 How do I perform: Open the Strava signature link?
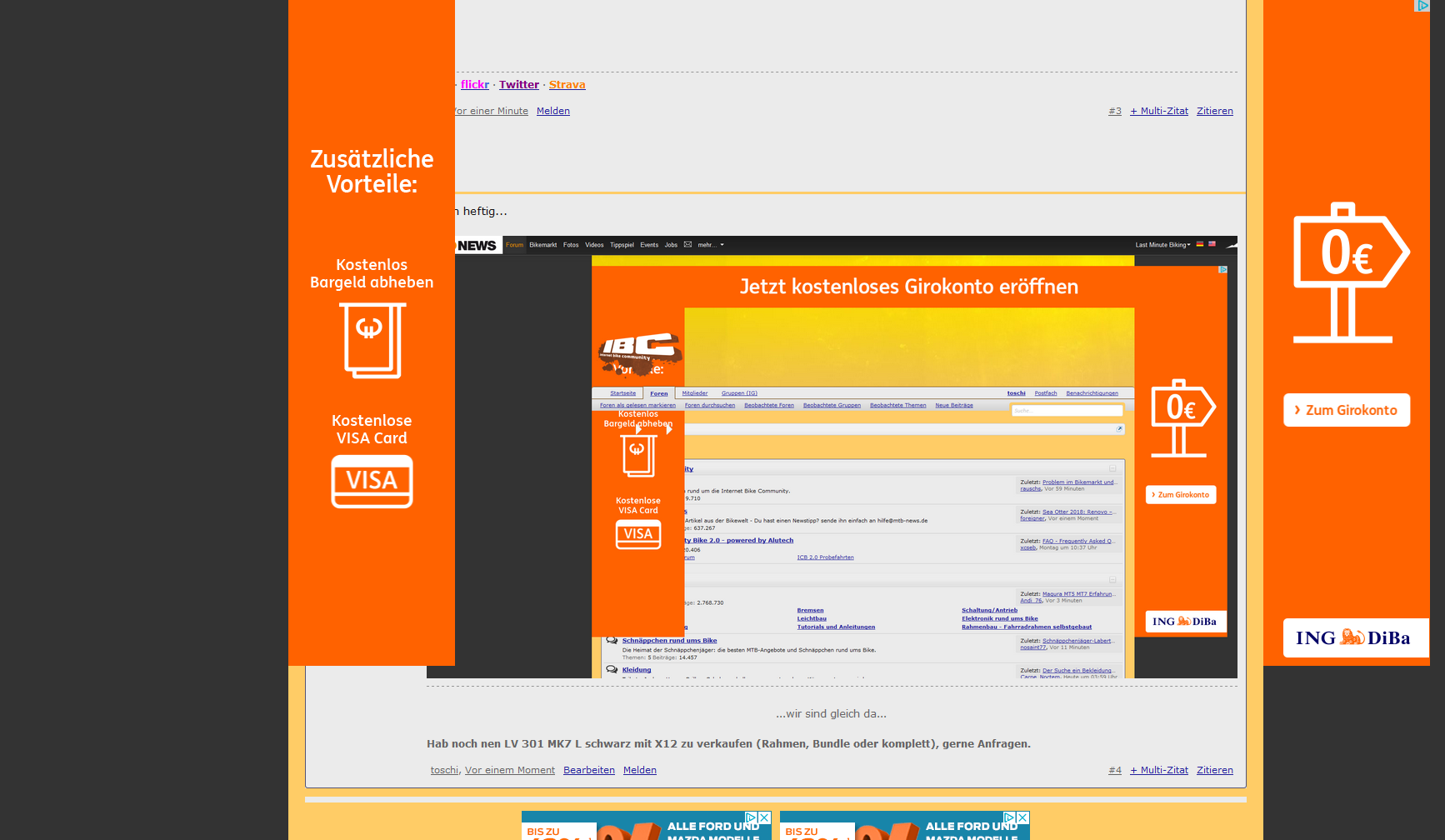(567, 84)
